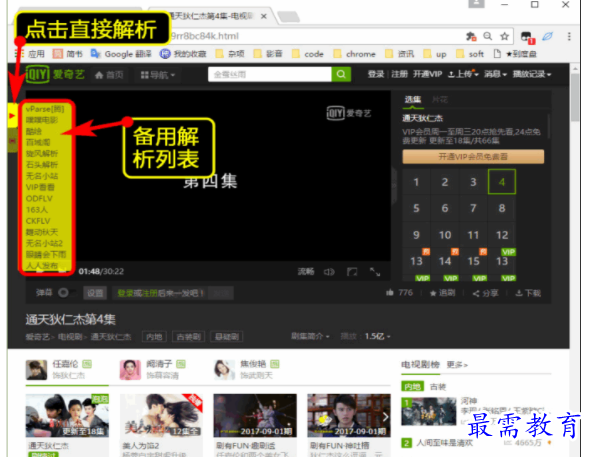Open the extension icon with red badge

pos(527,37)
